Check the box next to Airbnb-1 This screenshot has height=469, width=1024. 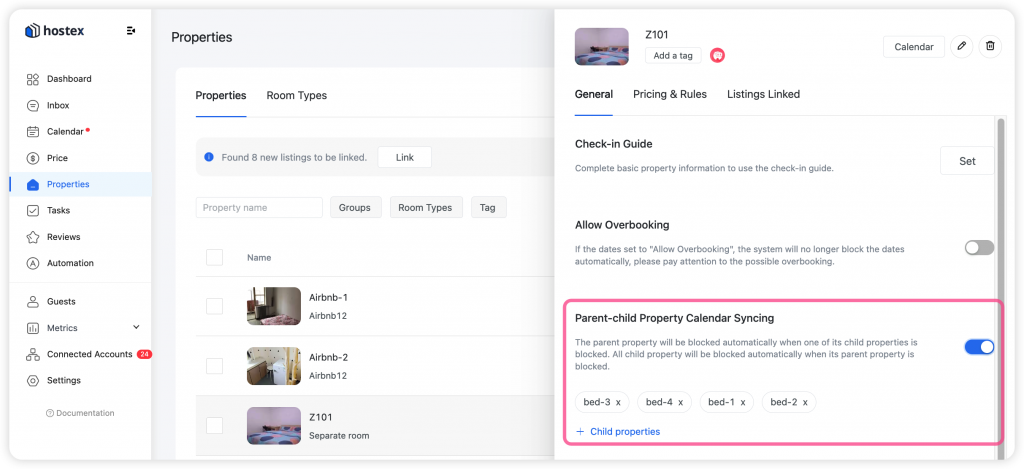(x=214, y=306)
